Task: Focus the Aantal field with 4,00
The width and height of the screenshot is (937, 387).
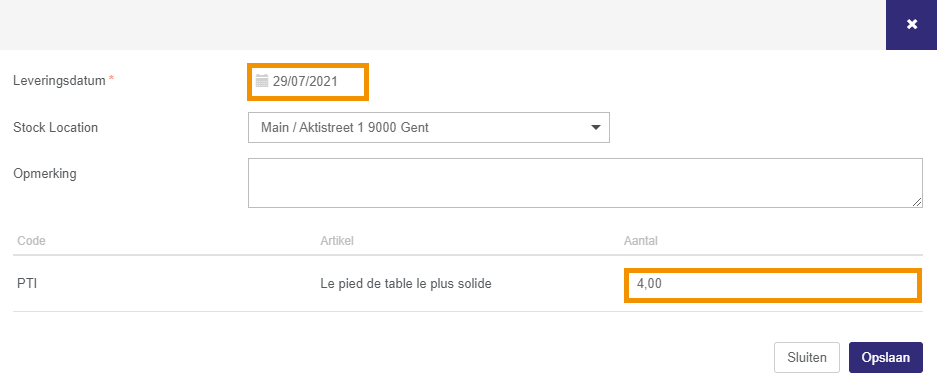Action: 772,285
